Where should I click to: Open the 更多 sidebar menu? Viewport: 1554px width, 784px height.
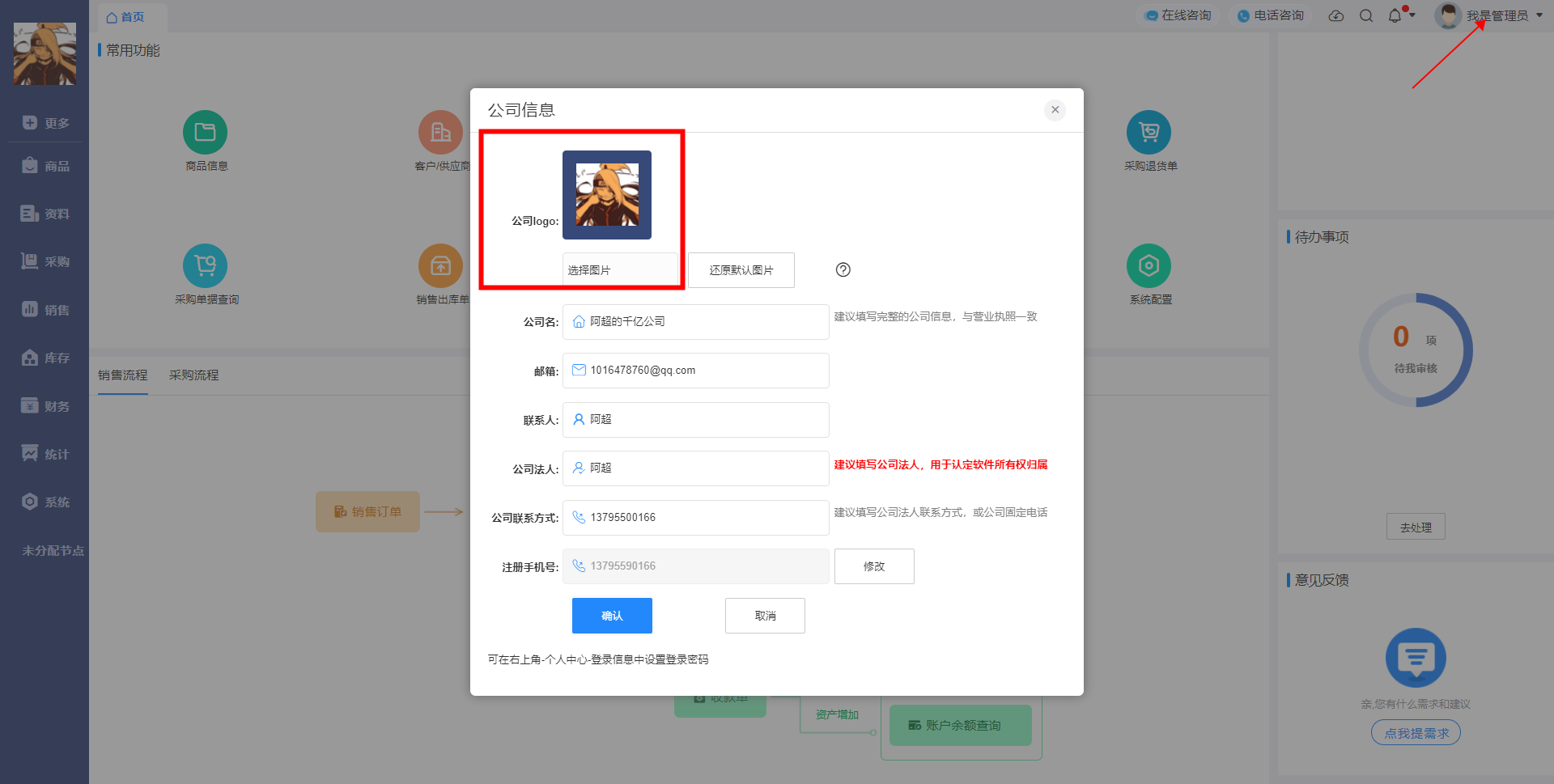tap(45, 123)
